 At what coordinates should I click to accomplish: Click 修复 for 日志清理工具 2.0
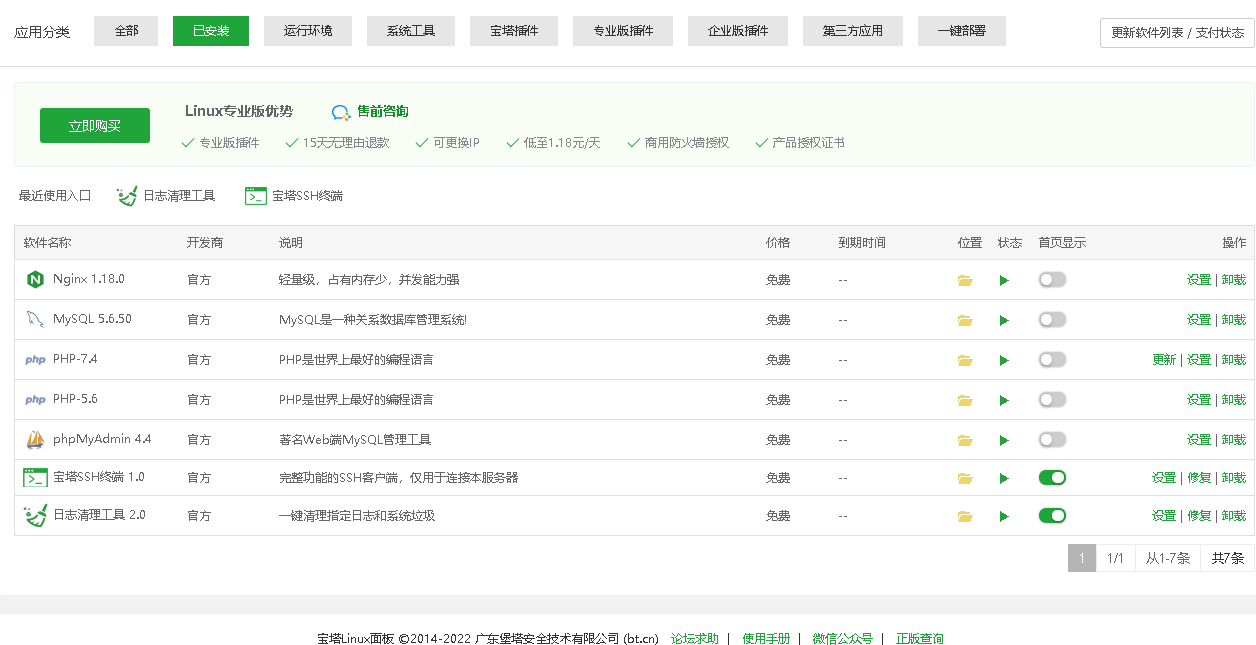tap(1199, 516)
